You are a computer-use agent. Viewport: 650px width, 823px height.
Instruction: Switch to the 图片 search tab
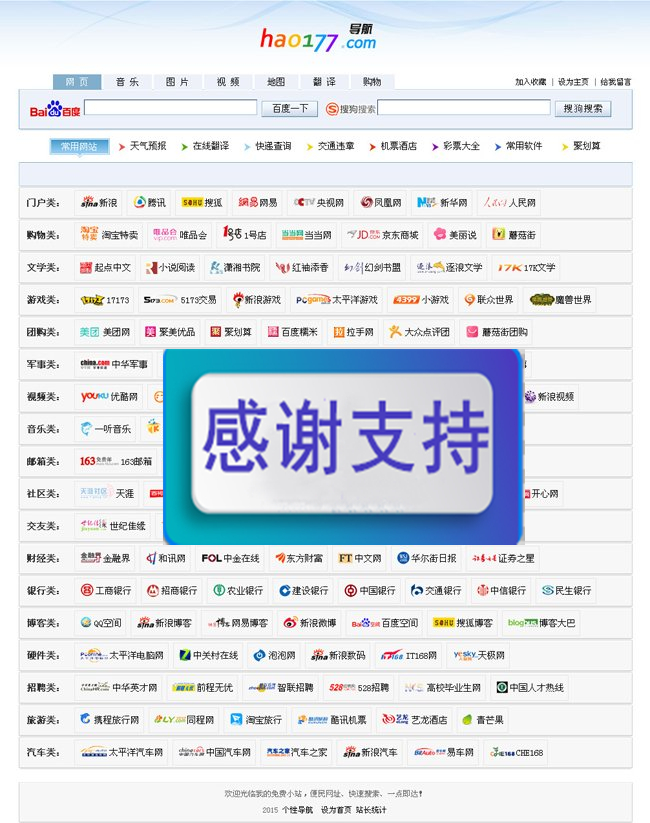point(177,82)
